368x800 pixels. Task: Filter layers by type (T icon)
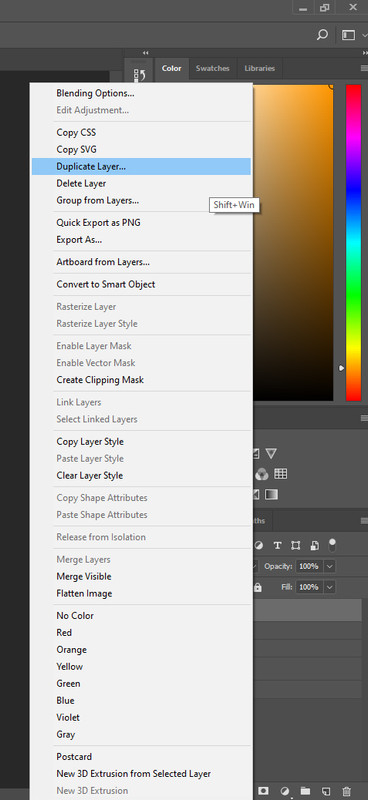pyautogui.click(x=277, y=545)
